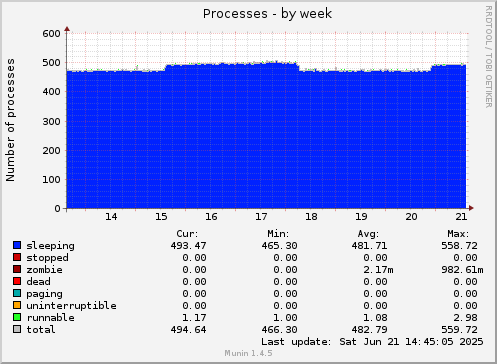Click the x-axis date label 17

261,217
